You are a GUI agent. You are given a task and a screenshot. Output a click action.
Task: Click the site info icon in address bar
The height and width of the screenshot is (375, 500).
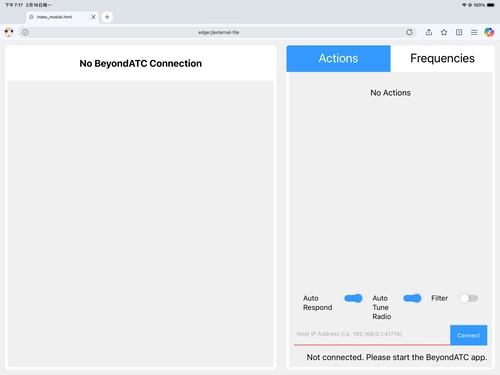tap(25, 32)
